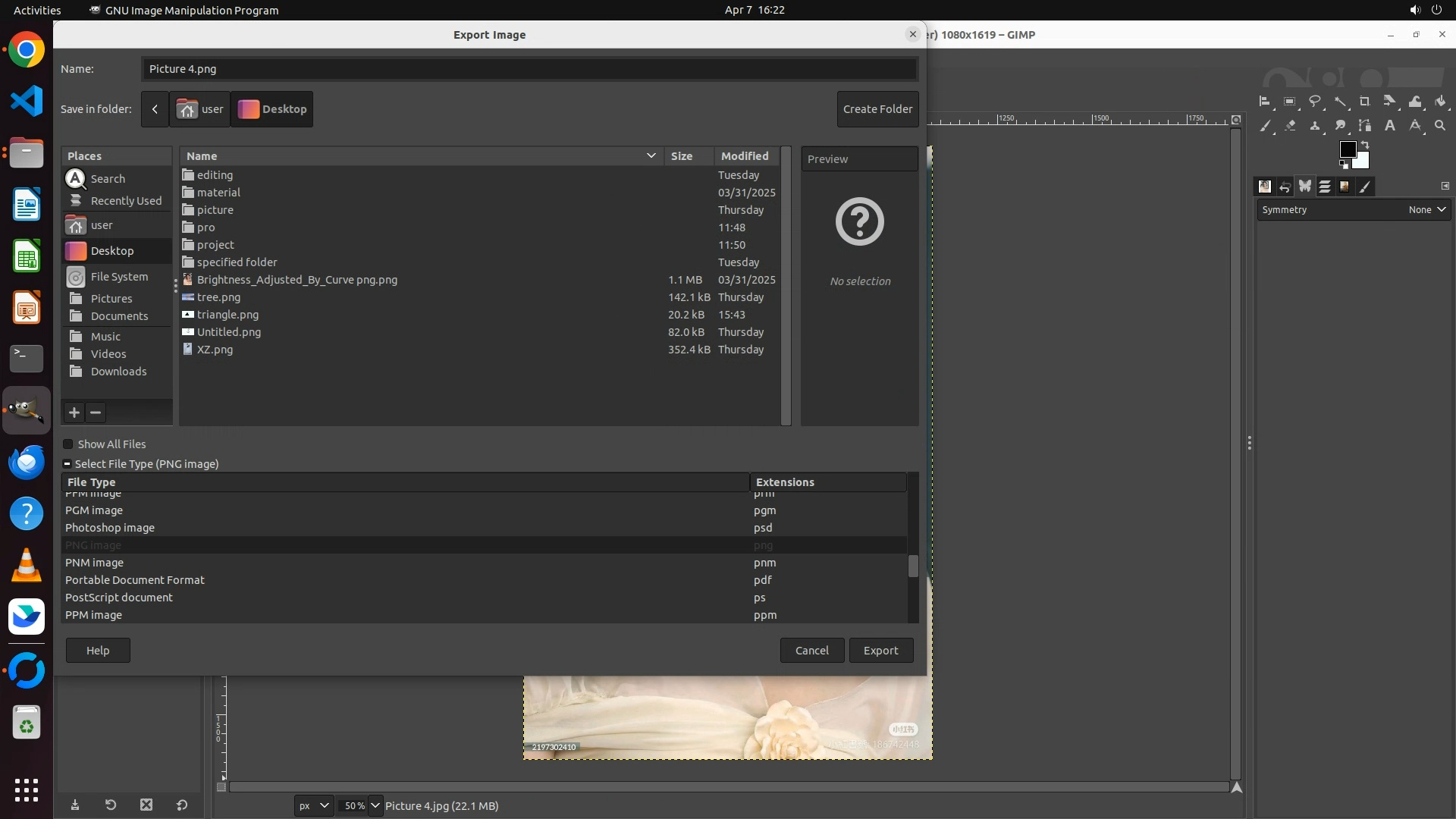Click the black foreground color swatch
Viewport: 1456px width, 819px height.
pyautogui.click(x=1347, y=149)
